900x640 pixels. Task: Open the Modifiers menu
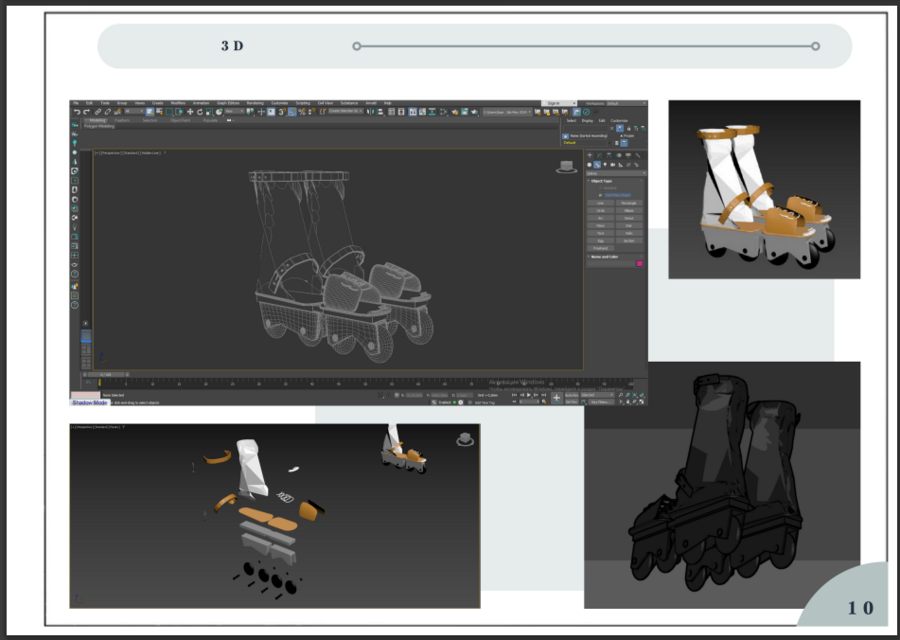click(x=178, y=103)
